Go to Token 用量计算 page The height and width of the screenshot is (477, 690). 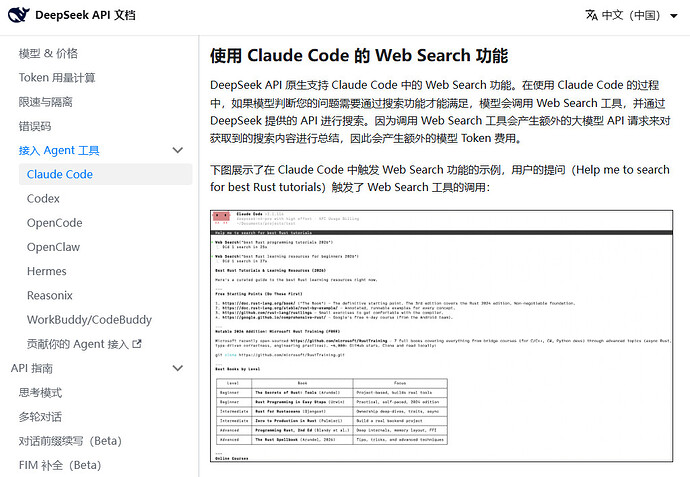pos(57,78)
